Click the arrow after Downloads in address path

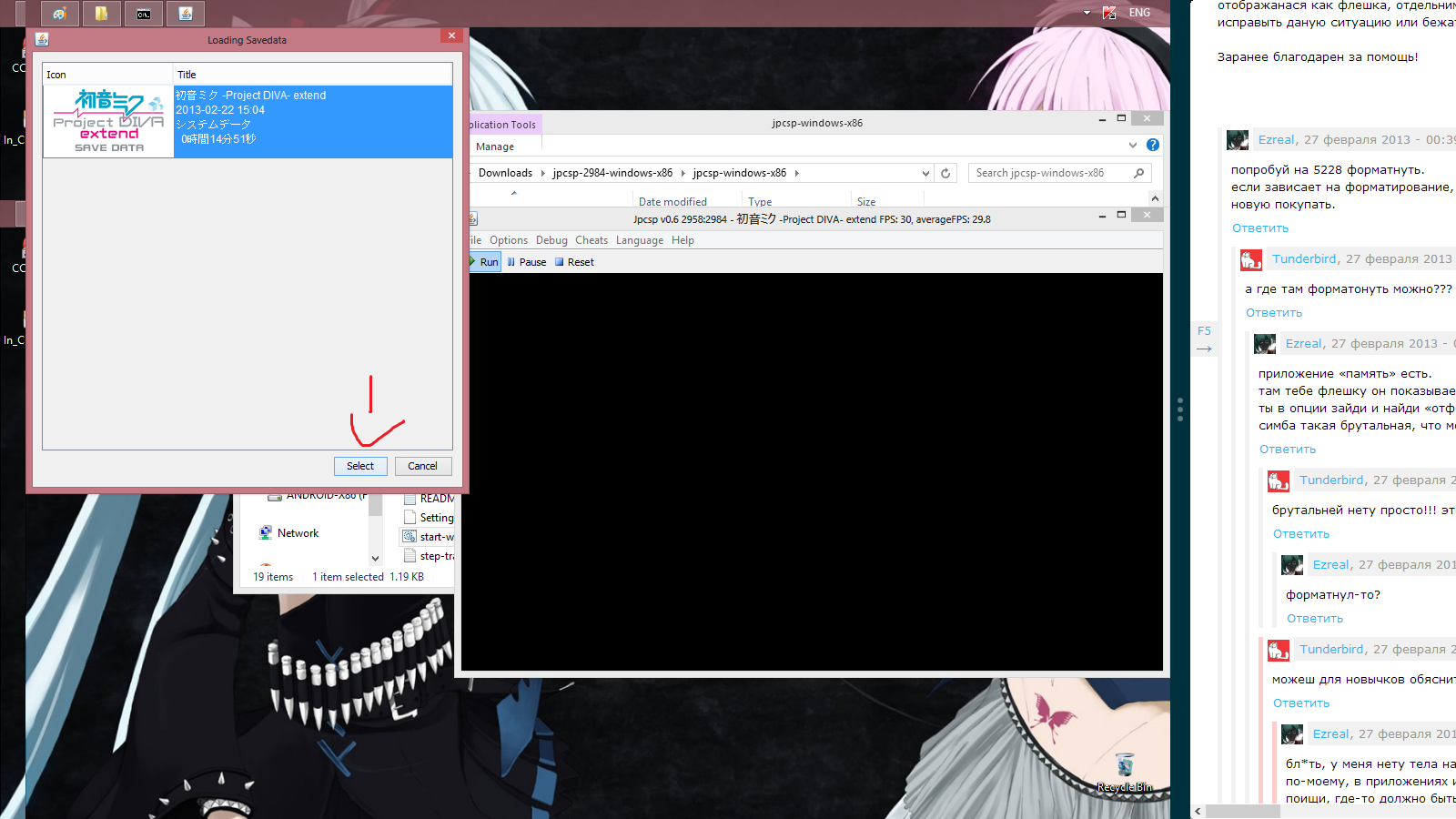click(x=542, y=173)
